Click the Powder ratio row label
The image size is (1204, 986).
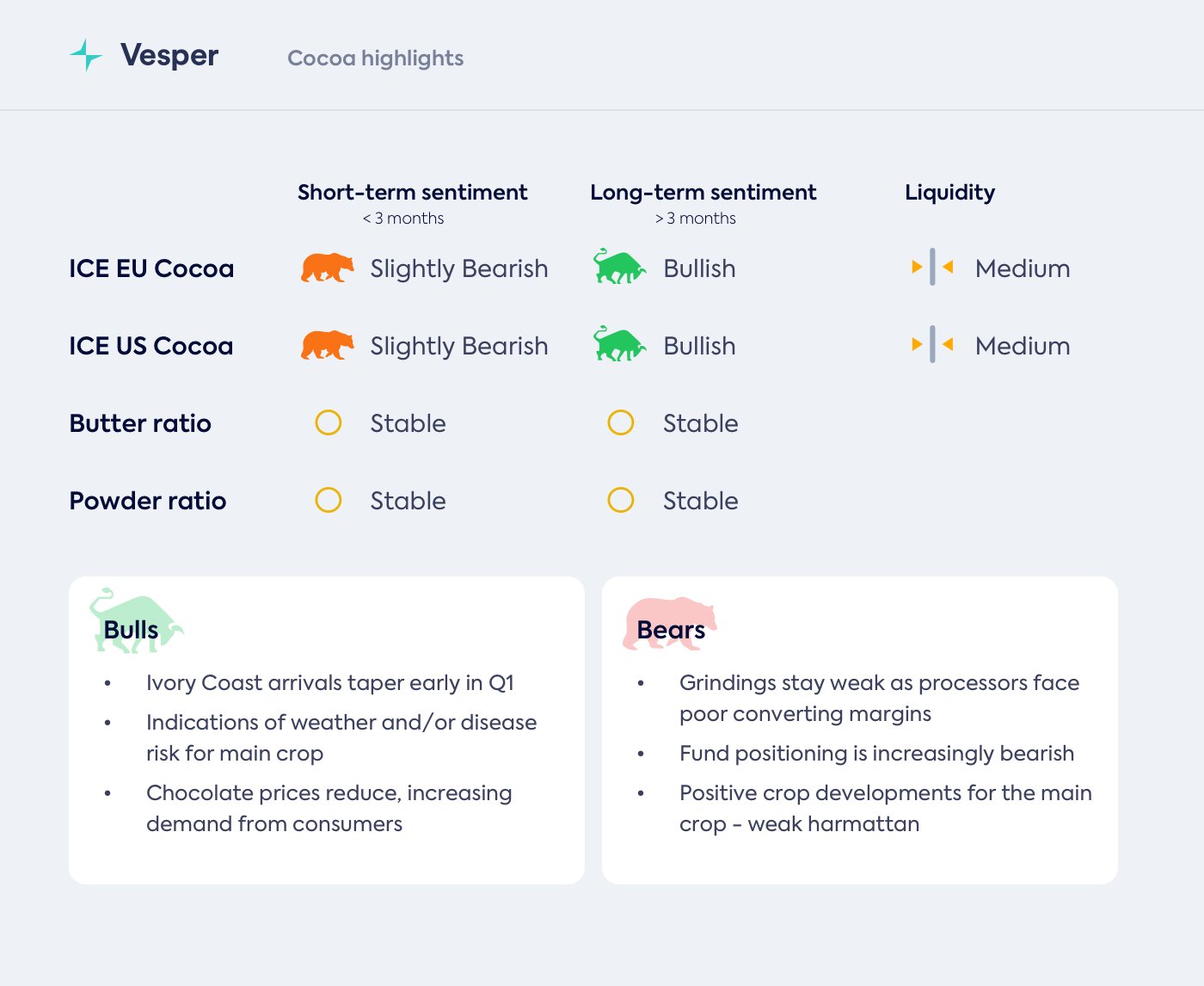tap(148, 501)
